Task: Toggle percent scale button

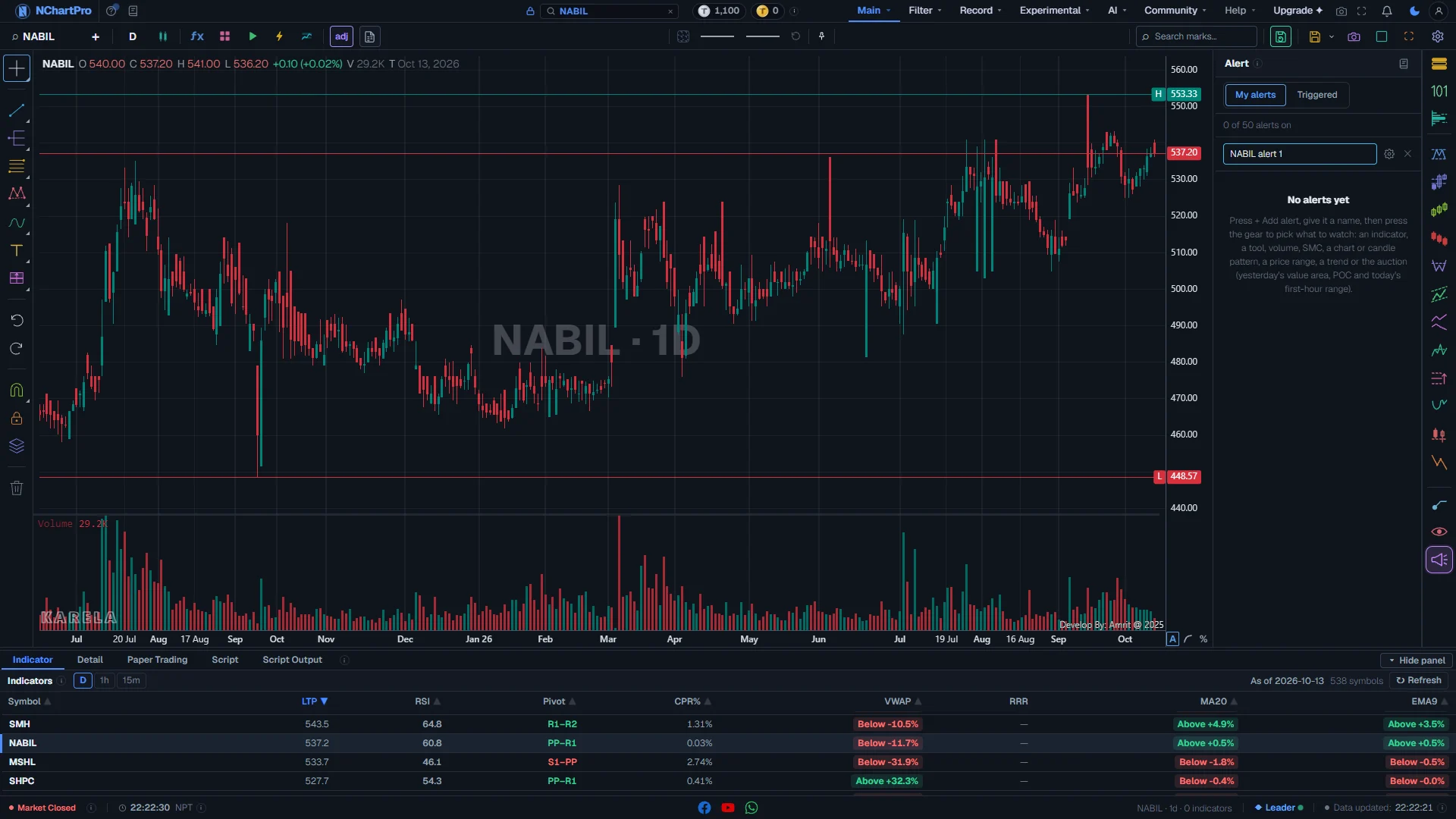Action: click(x=1203, y=639)
